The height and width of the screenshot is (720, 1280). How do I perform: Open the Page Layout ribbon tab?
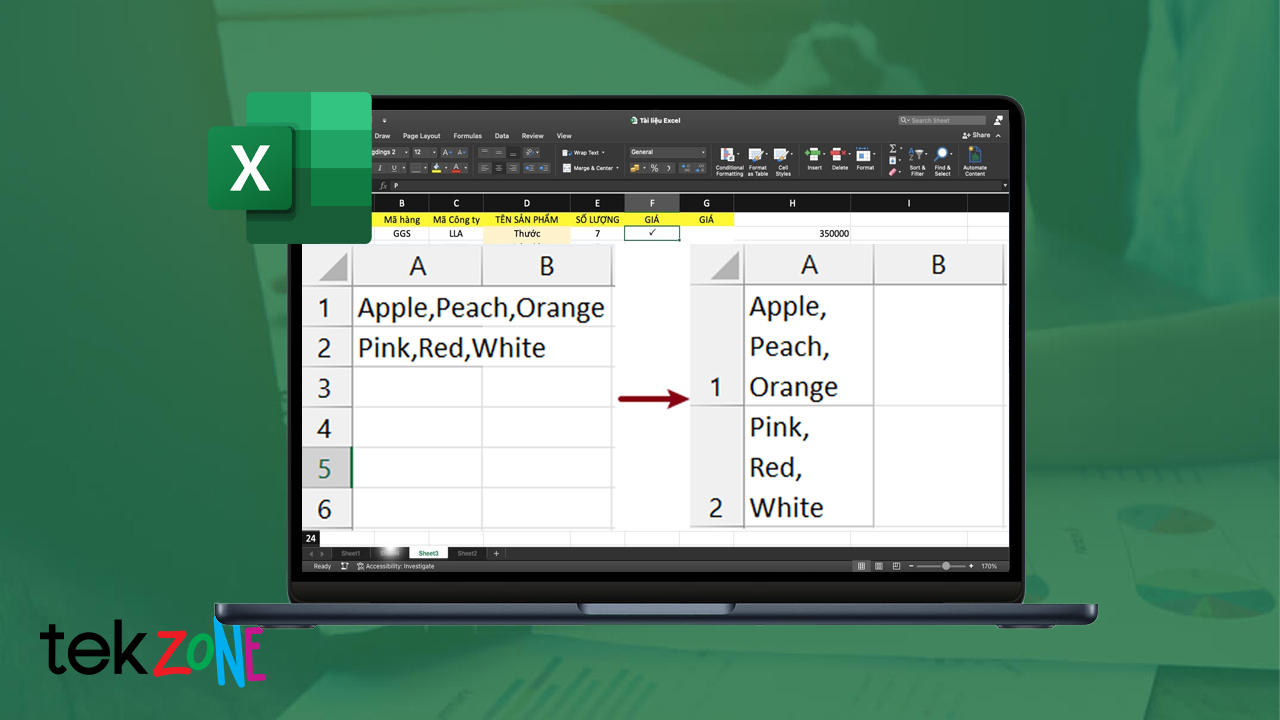pos(422,136)
